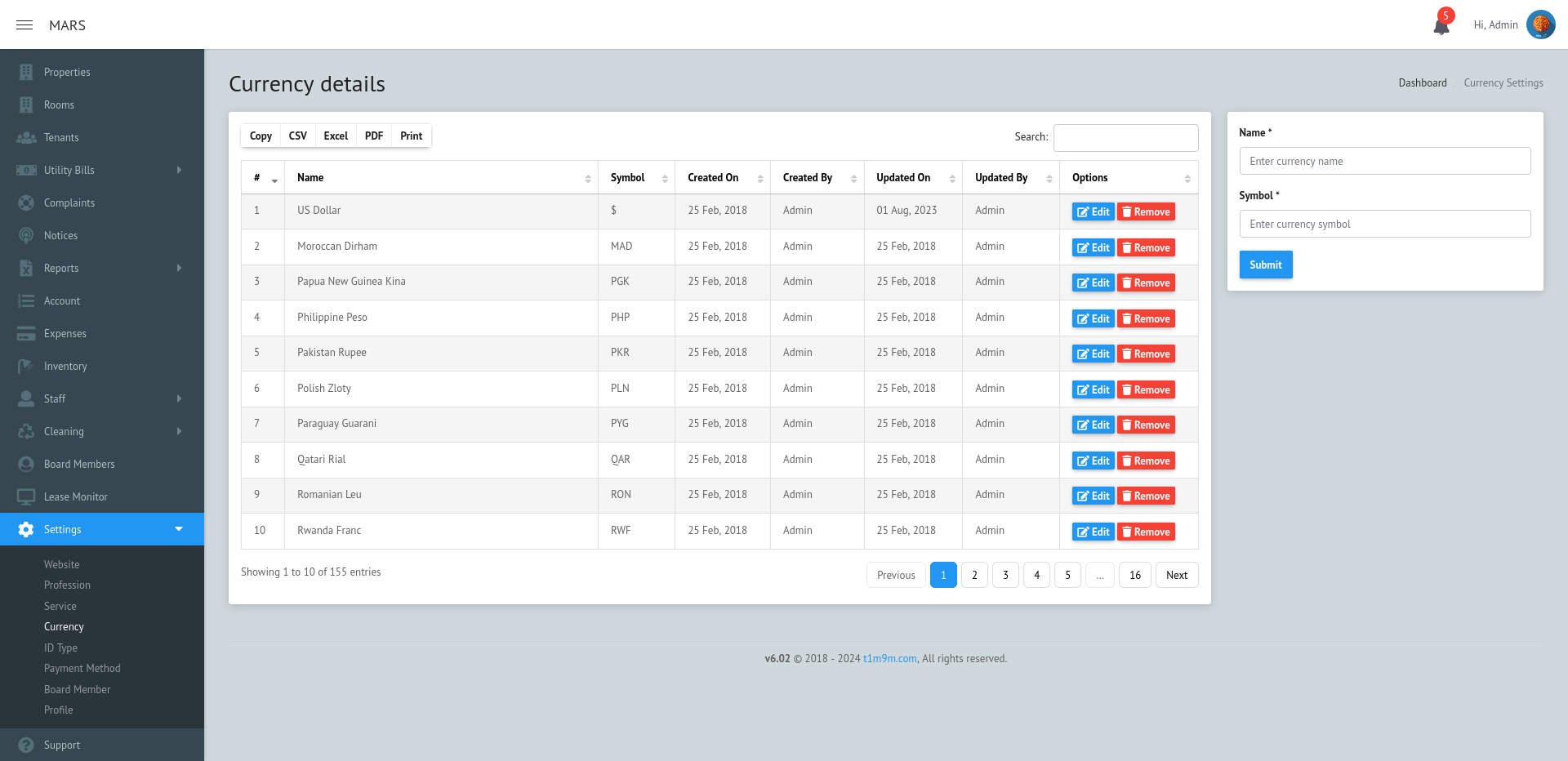Toggle the hamburger menu icon
Screen dimensions: 1568x761
24,25
